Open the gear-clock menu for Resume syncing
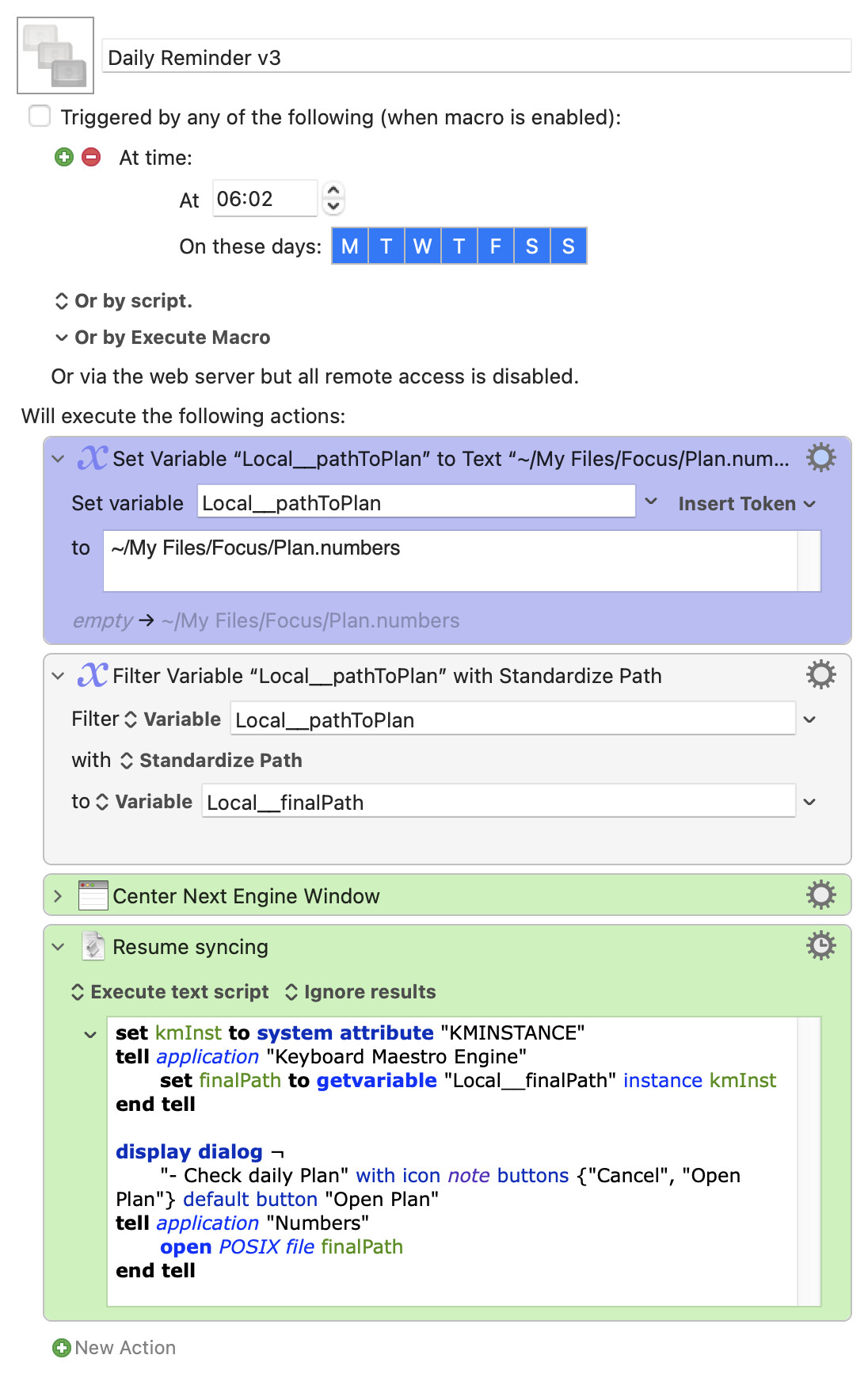The width and height of the screenshot is (868, 1374). click(820, 946)
